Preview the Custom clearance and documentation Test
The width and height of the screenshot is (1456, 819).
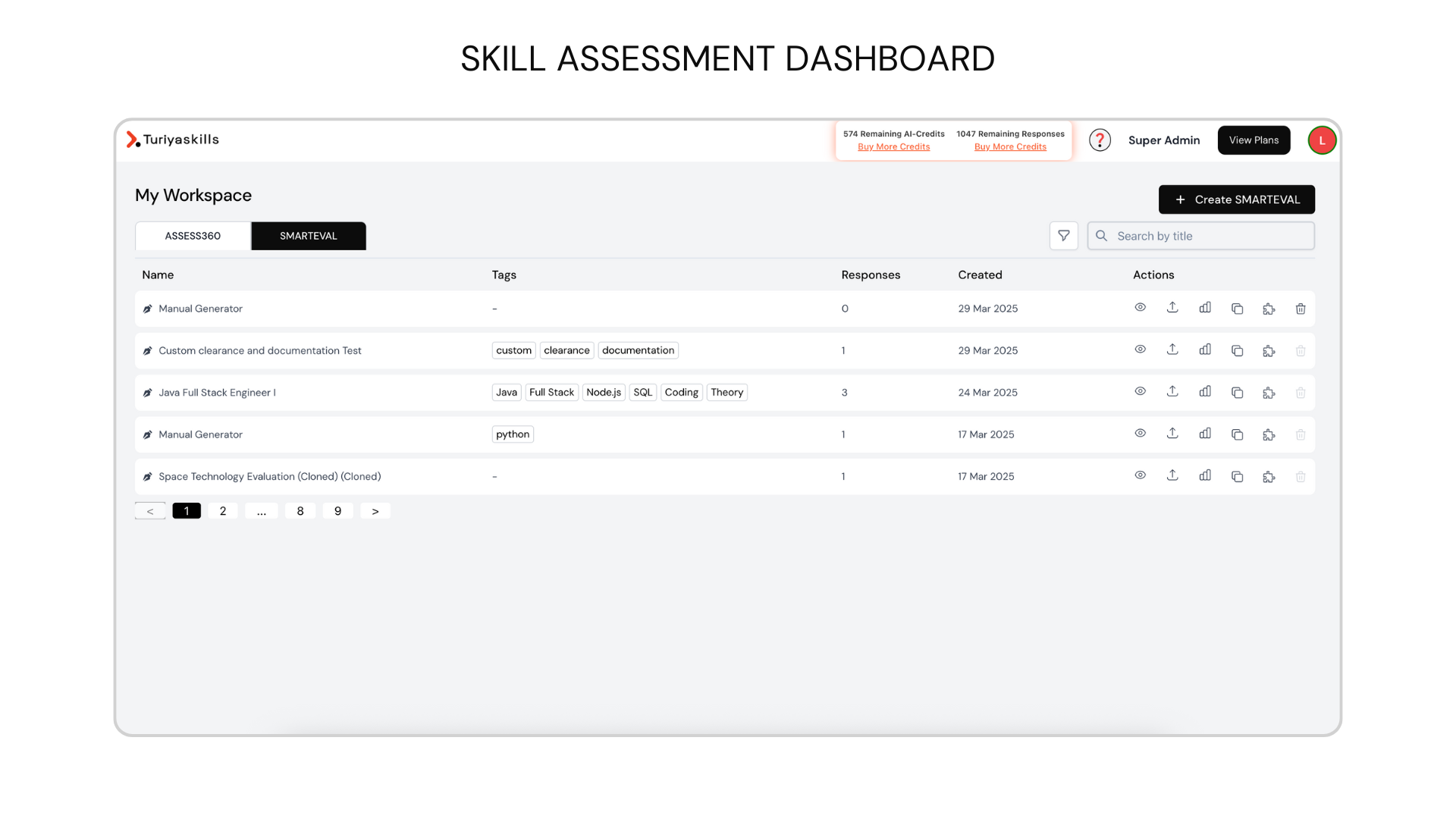[x=1140, y=350]
